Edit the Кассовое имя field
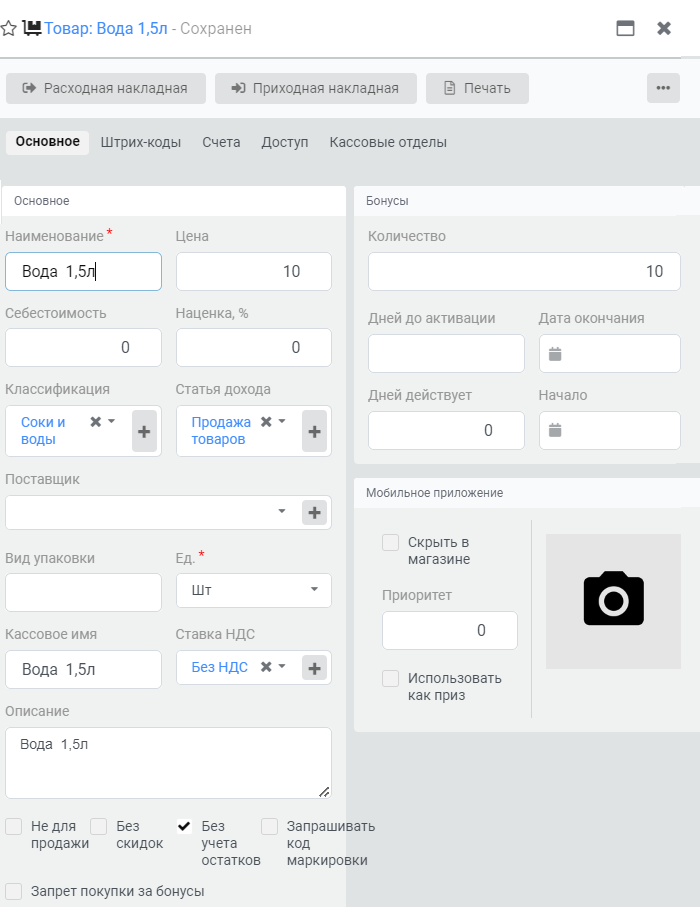This screenshot has width=700, height=907. tap(83, 669)
